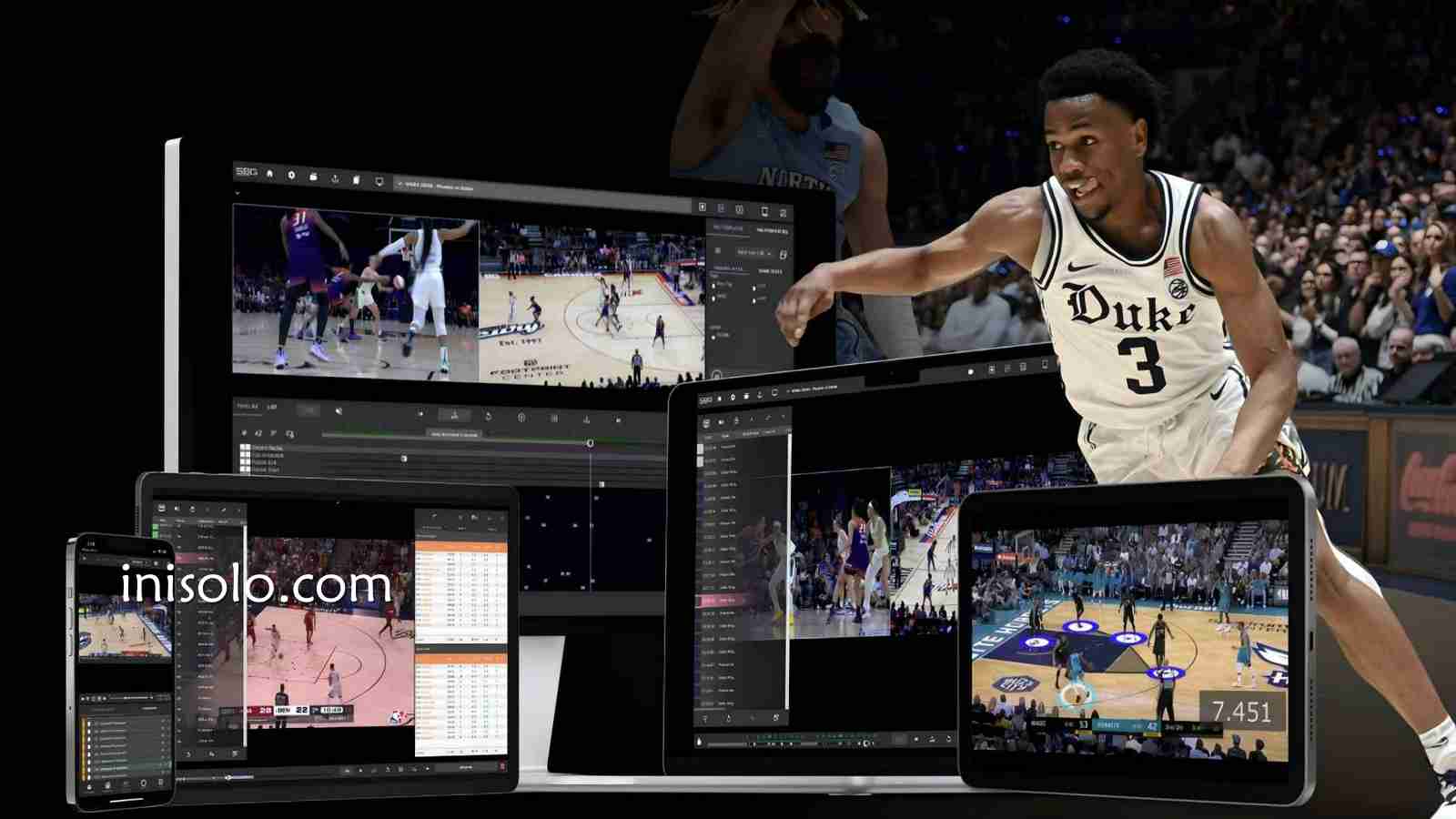Click icon right of side panel dropdown
Viewport: 1456px width, 819px height.
(783, 254)
